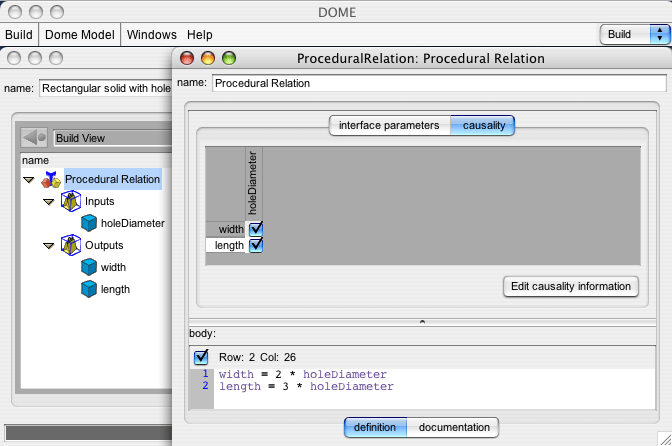Open the Help menu
The image size is (672, 446).
200,35
